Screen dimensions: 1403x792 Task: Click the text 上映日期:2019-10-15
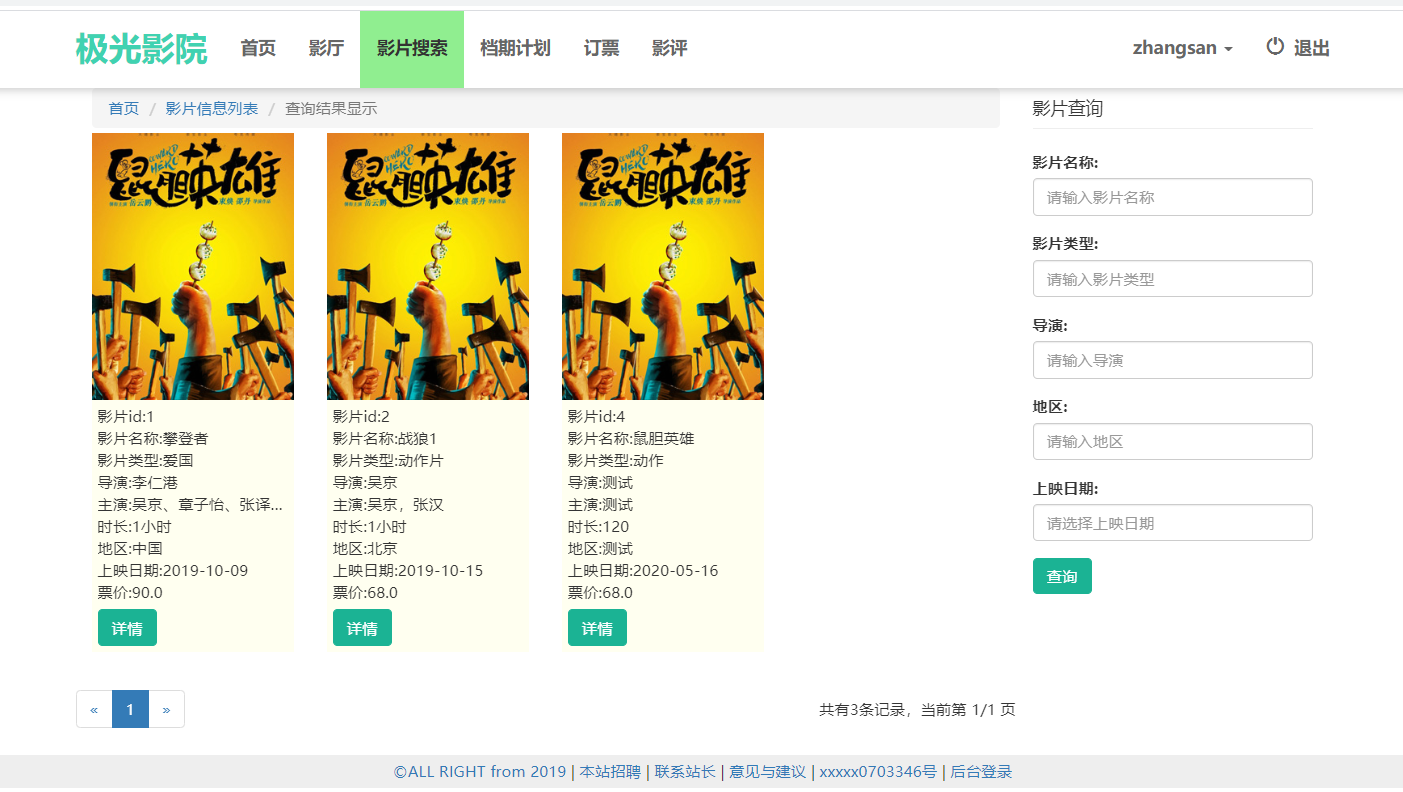tap(408, 570)
